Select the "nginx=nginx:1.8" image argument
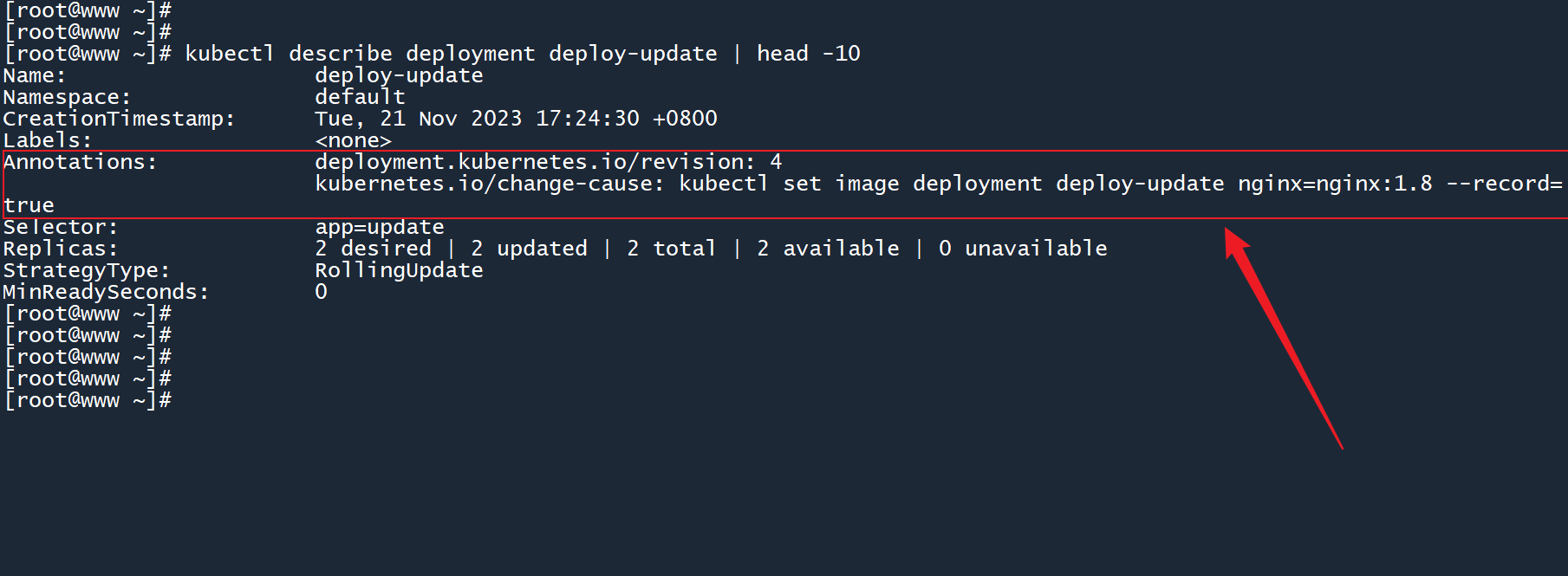This screenshot has height=576, width=1568. pos(1335,184)
